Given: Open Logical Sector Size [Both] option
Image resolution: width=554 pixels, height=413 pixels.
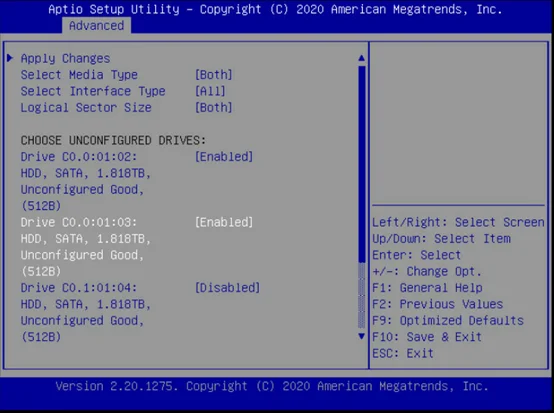Looking at the screenshot, I should coord(214,108).
